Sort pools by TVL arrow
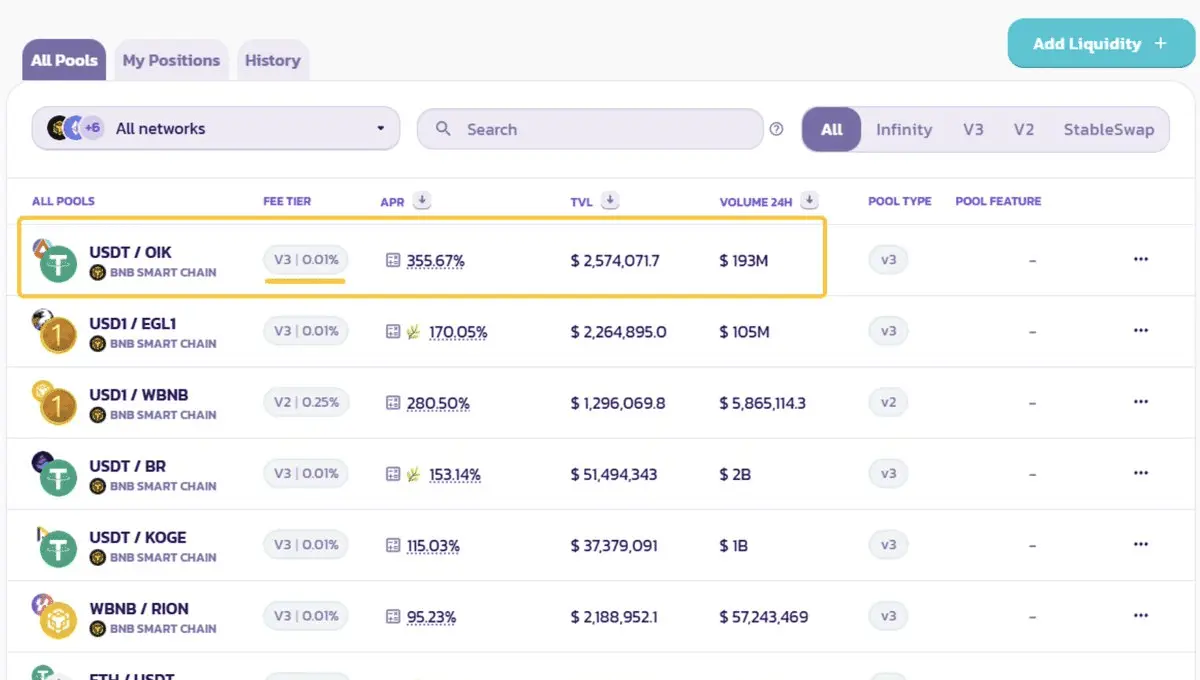Screen dimensions: 1200x680 pos(610,201)
